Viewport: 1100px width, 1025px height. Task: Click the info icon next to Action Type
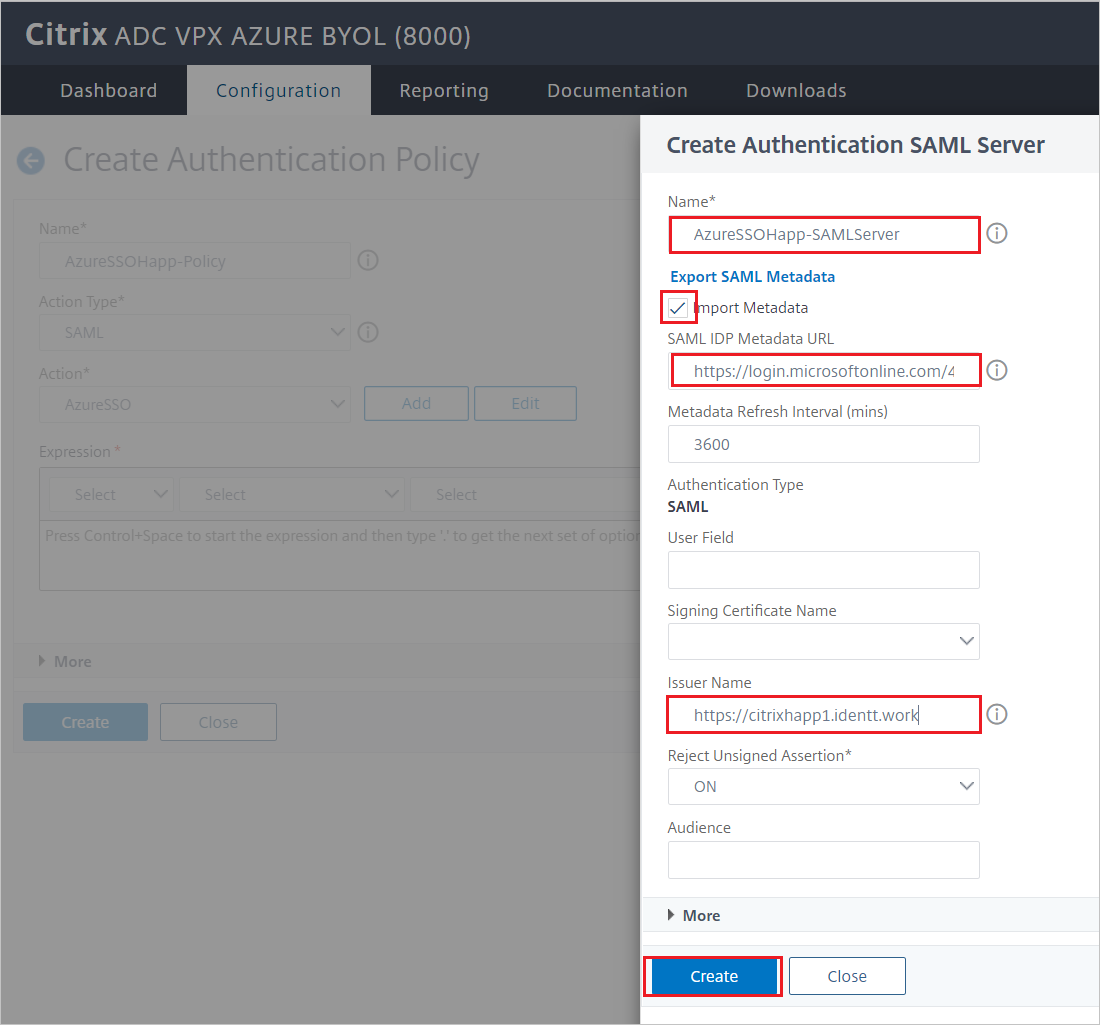(367, 332)
